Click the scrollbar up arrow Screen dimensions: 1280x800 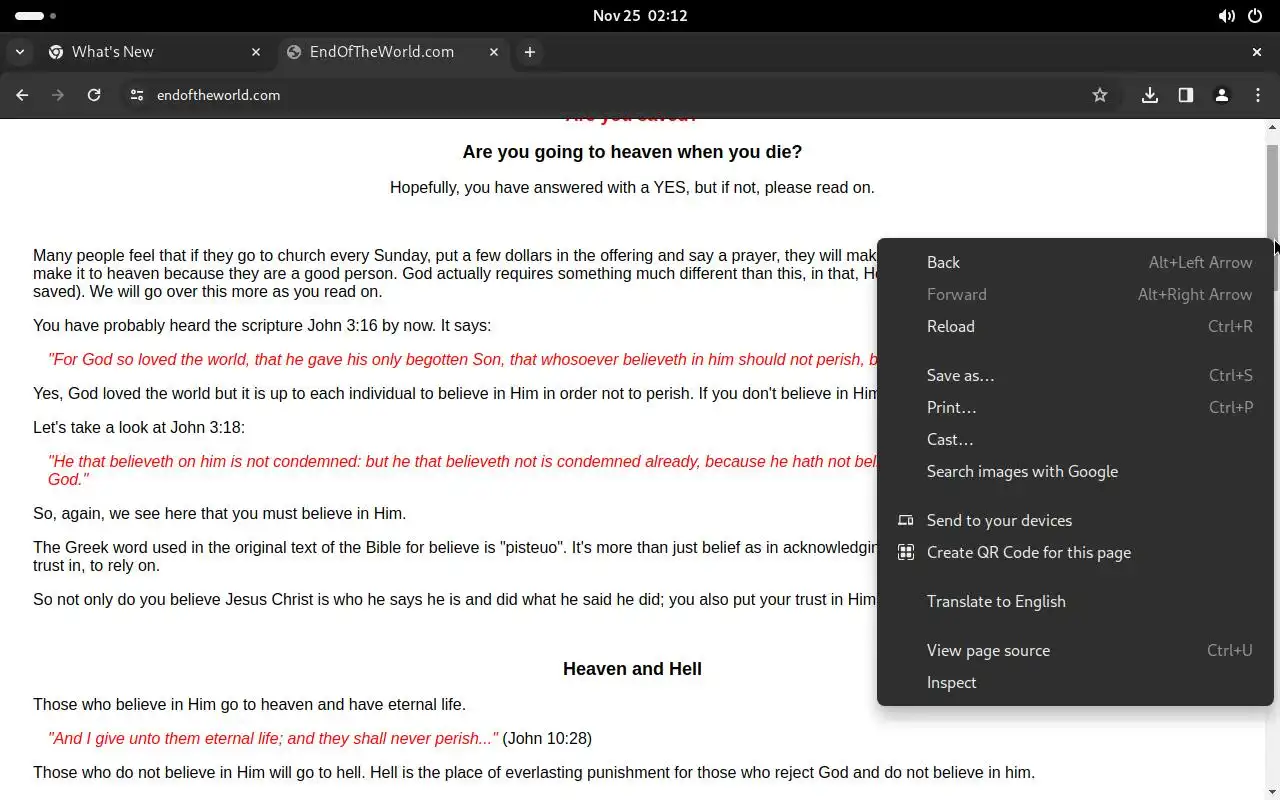(1272, 127)
